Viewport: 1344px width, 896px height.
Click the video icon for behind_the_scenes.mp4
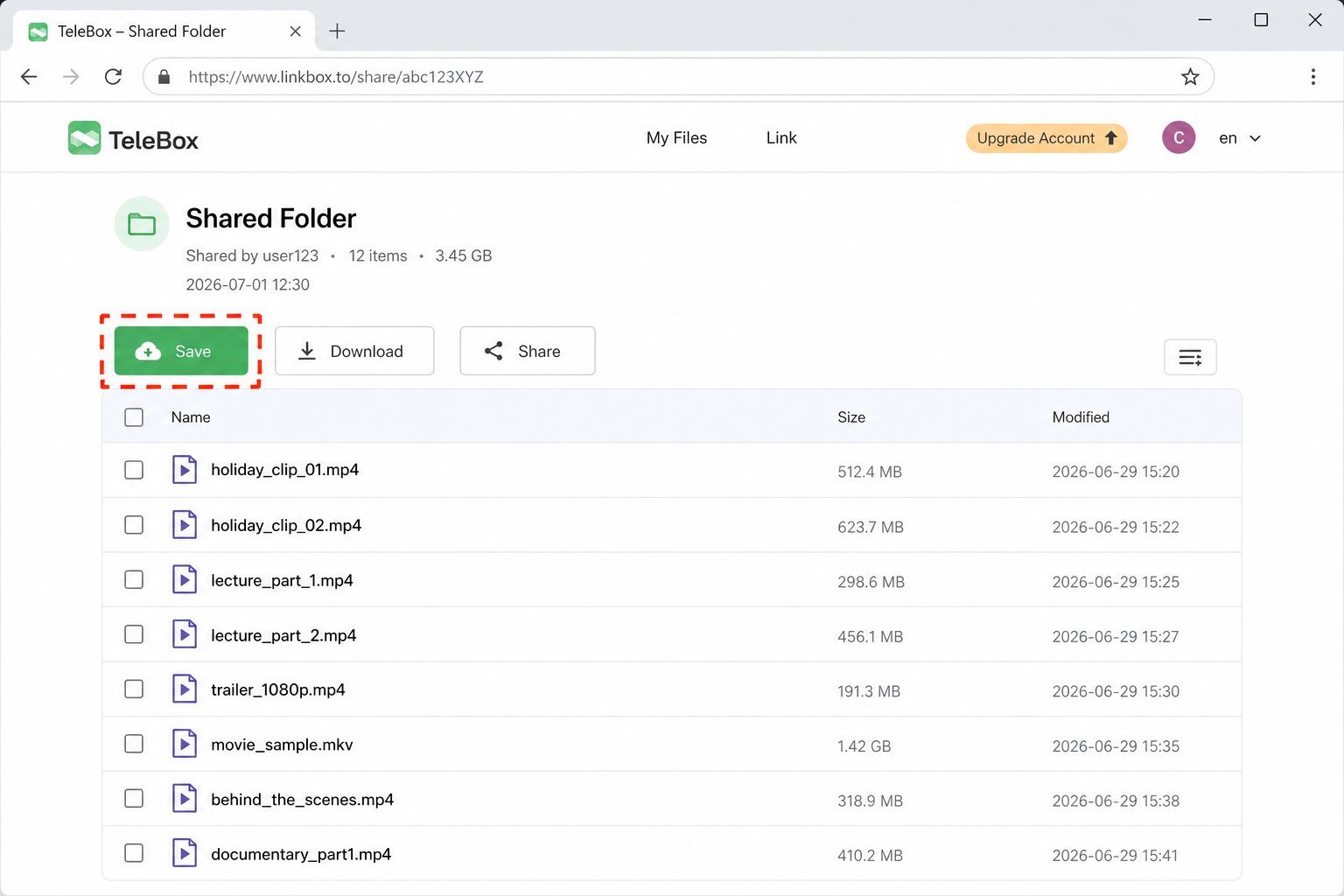(x=184, y=799)
